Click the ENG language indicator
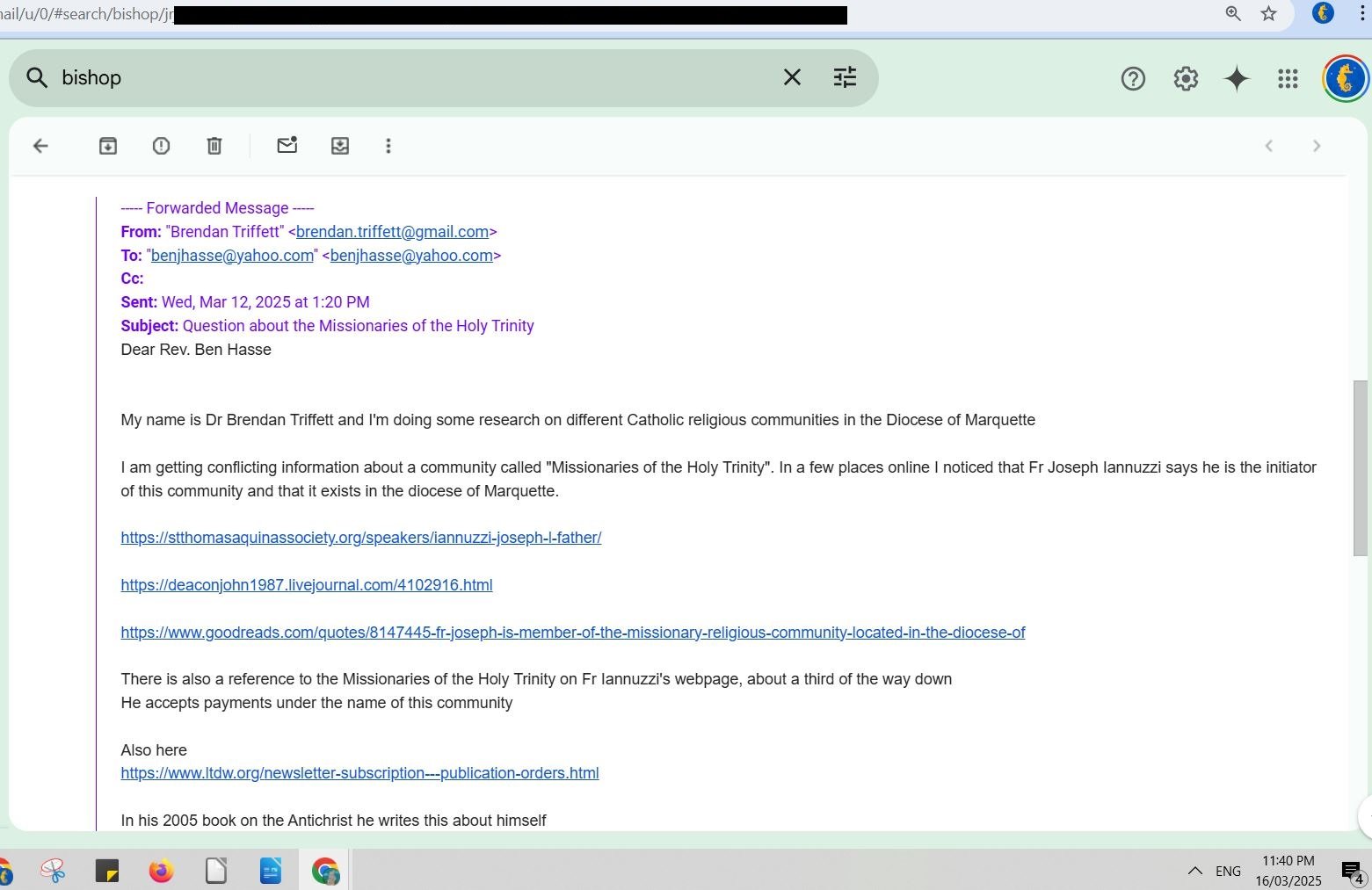This screenshot has height=890, width=1372. coord(1228,871)
